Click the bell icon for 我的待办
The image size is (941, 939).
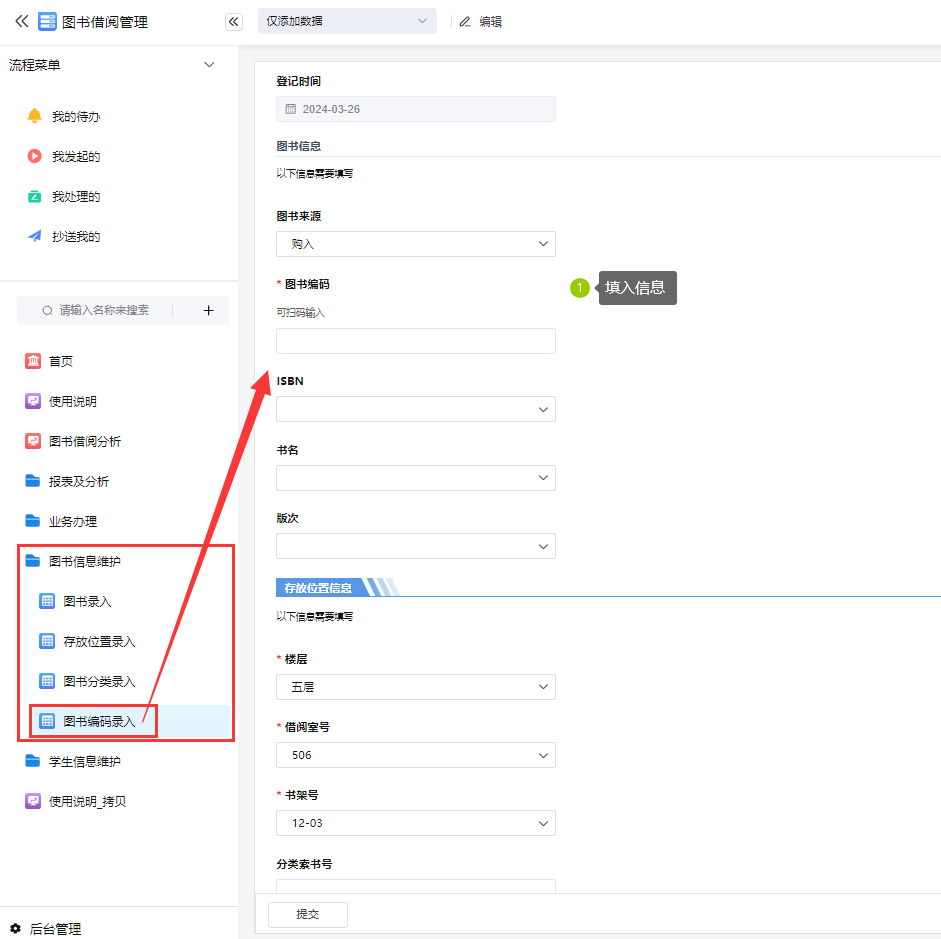pyautogui.click(x=35, y=116)
